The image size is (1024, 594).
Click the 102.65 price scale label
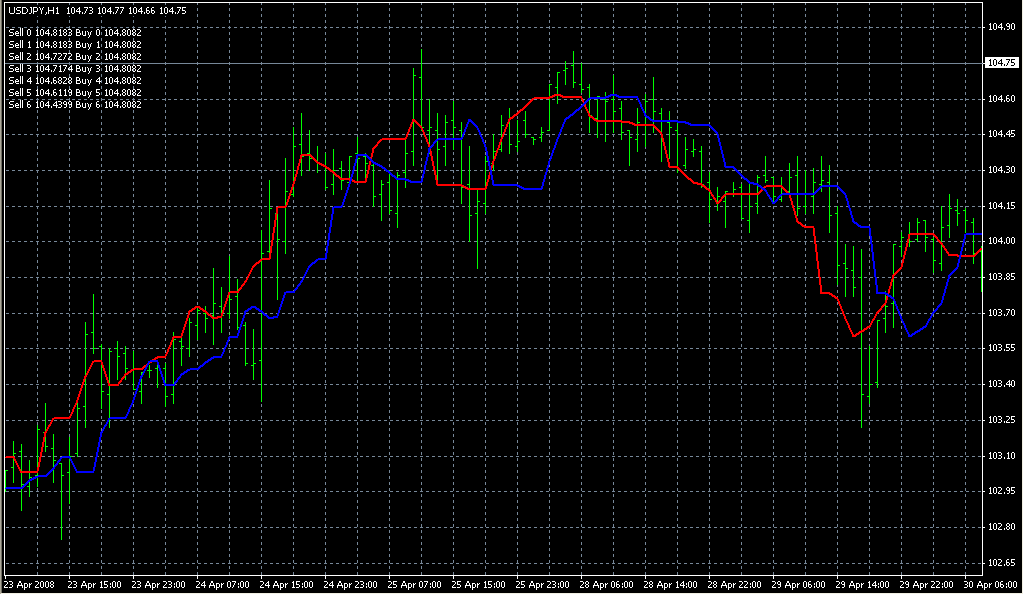click(1001, 563)
